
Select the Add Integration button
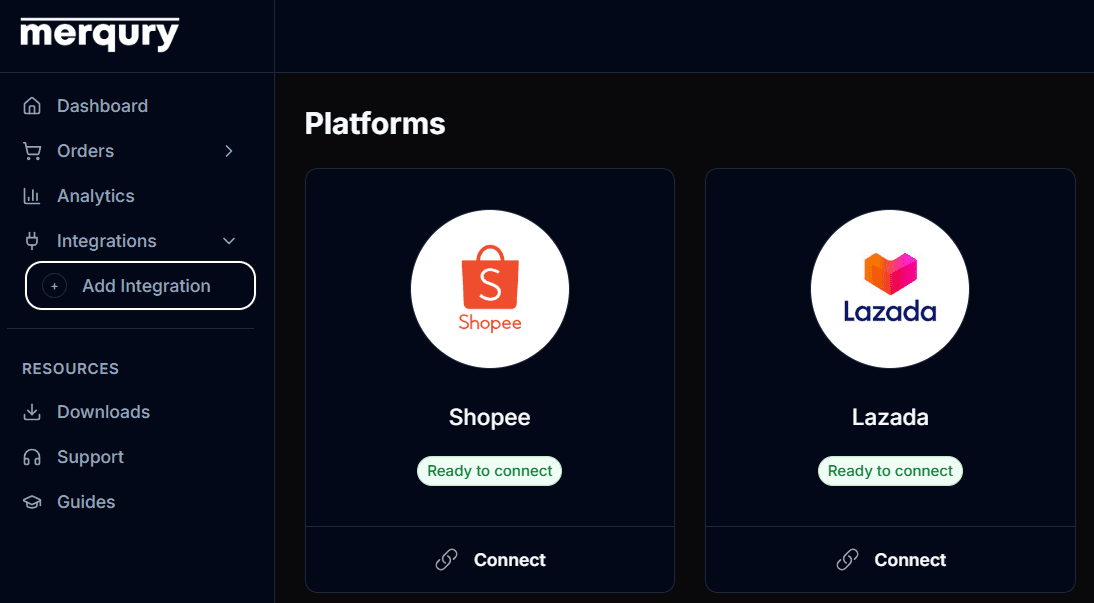click(x=140, y=285)
